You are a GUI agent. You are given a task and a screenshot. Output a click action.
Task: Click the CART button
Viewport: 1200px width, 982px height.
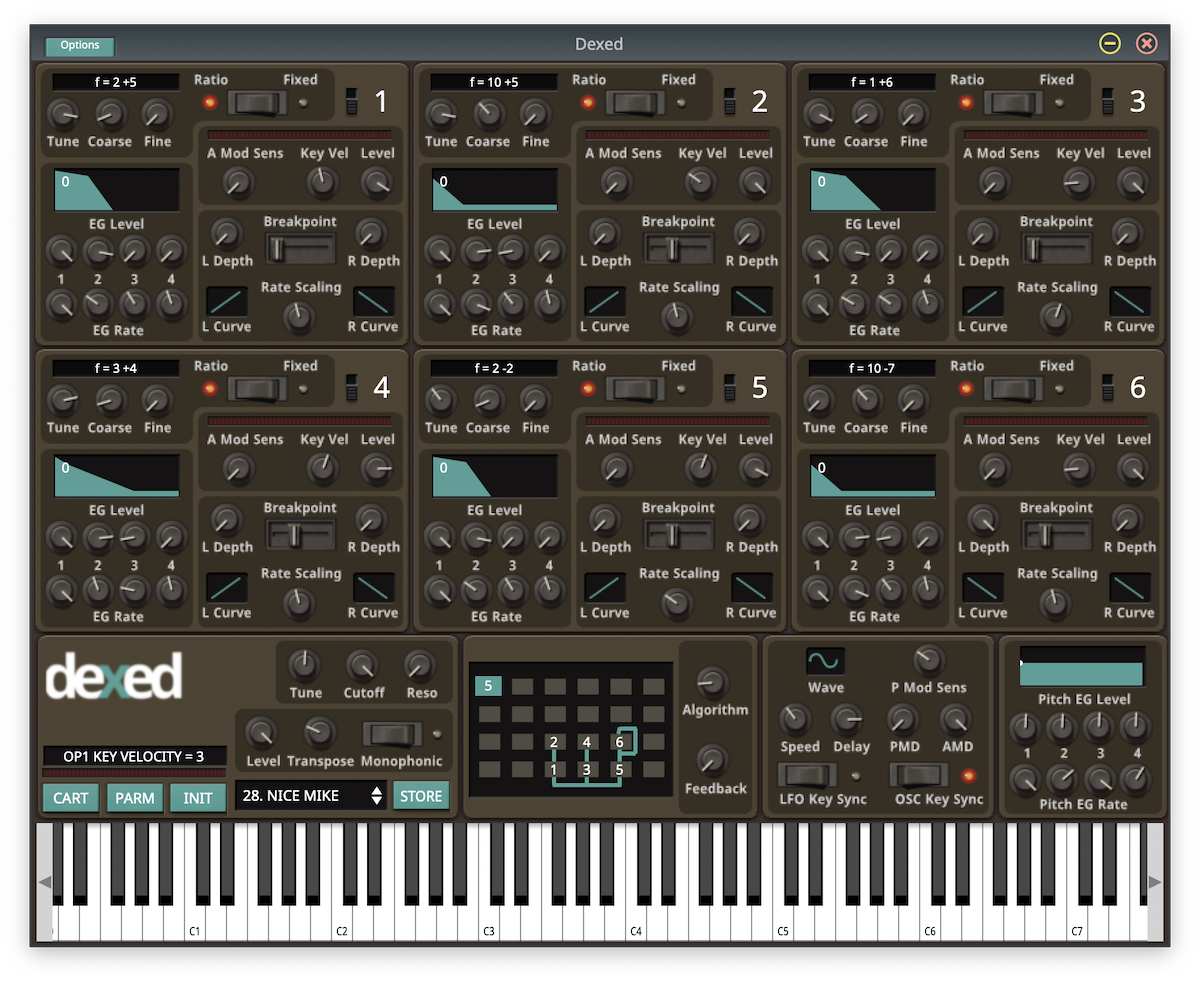[71, 797]
